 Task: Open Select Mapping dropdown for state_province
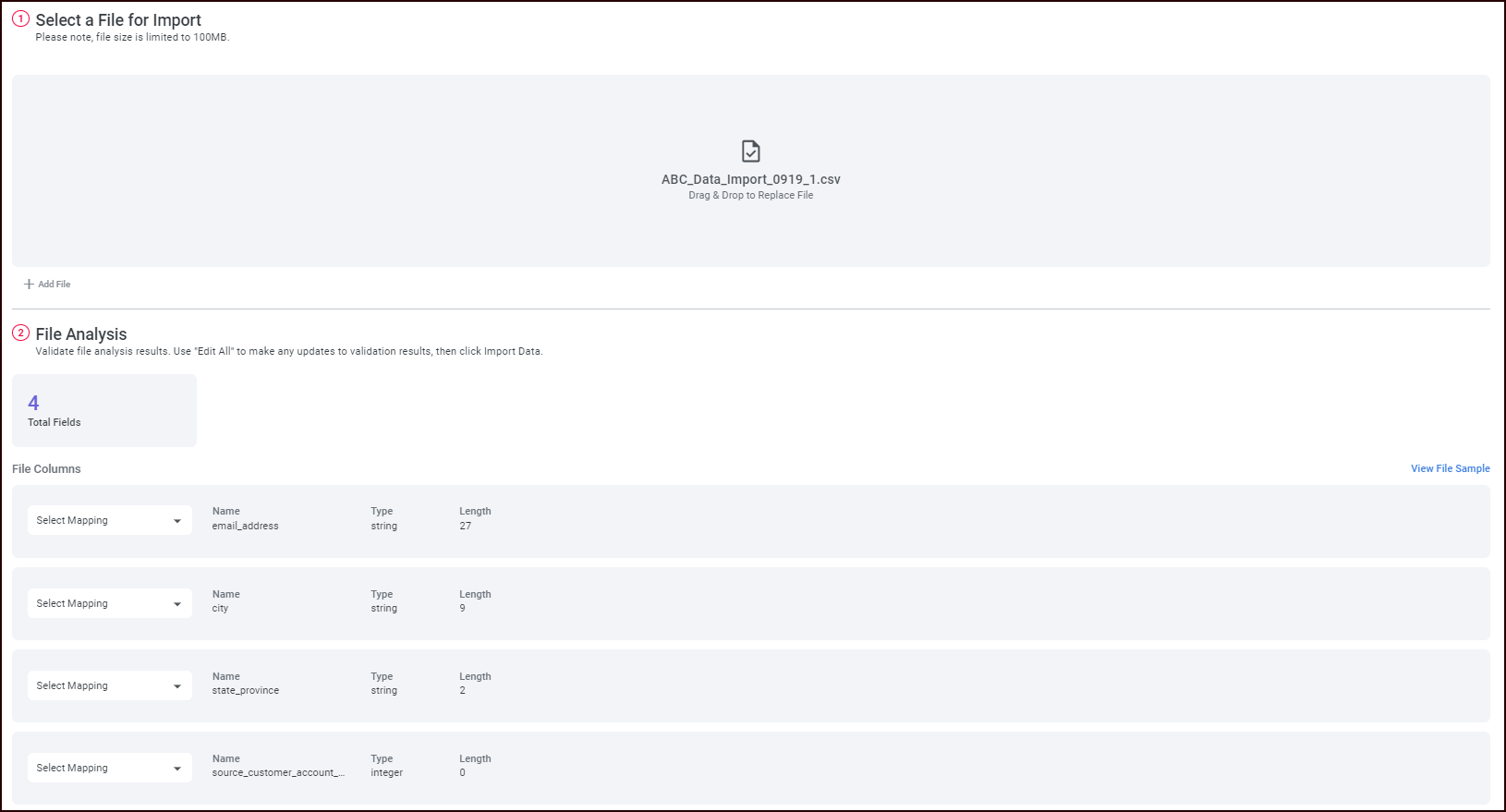click(x=109, y=685)
